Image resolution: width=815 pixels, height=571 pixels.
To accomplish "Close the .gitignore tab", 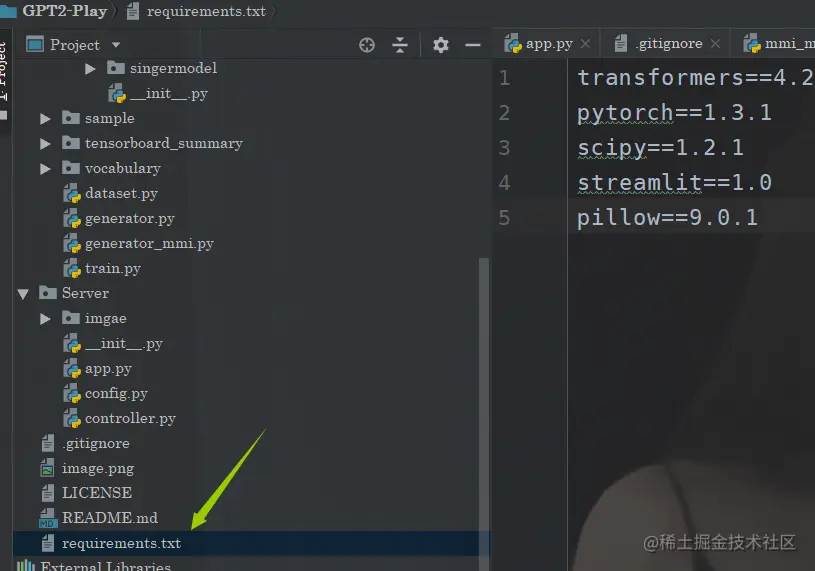I will coord(715,44).
